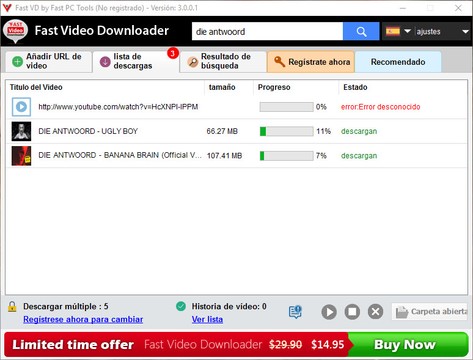Viewport: 473px width, 360px height.
Task: Switch to lista de descargas tab
Action: 136,61
